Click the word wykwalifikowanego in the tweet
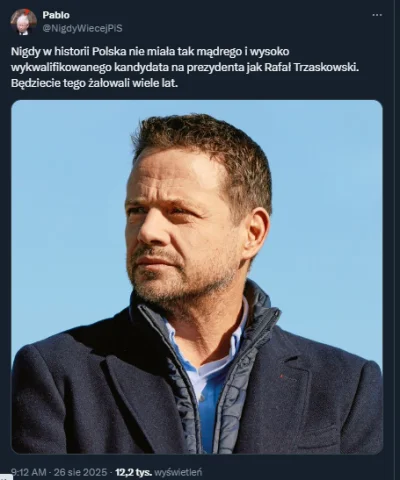The image size is (400, 480). click(x=61, y=68)
